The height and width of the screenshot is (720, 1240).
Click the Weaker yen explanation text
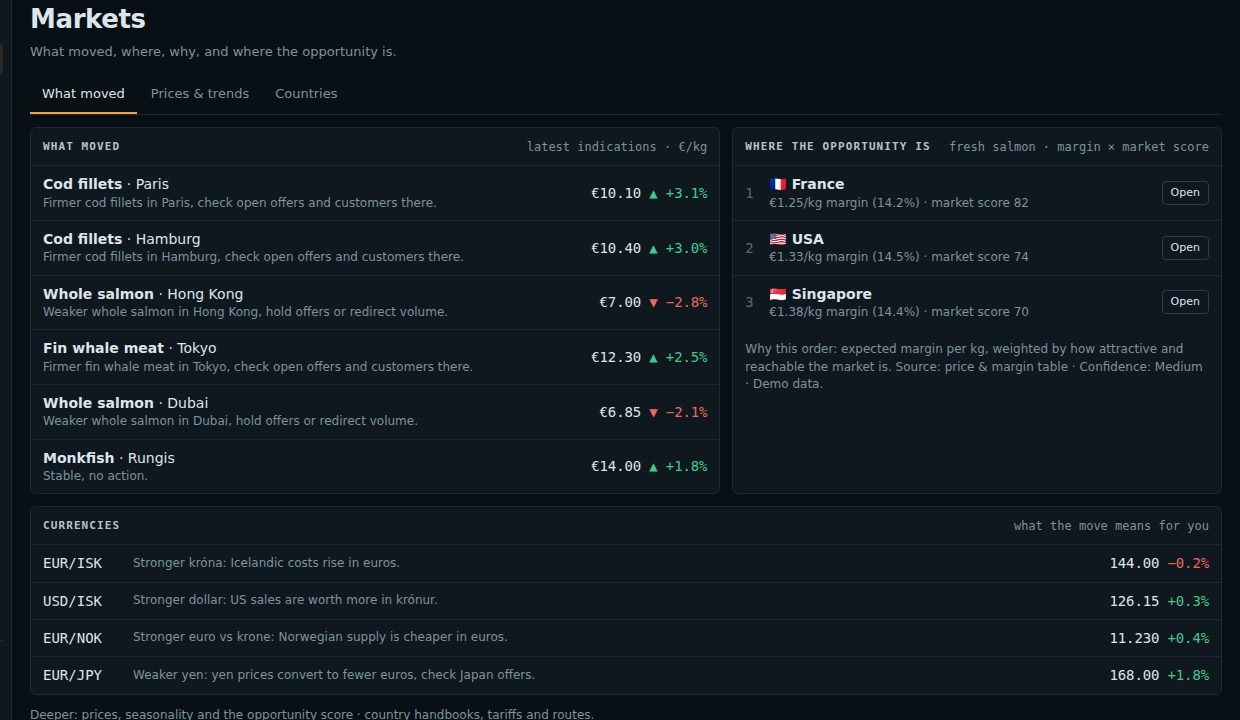point(334,675)
